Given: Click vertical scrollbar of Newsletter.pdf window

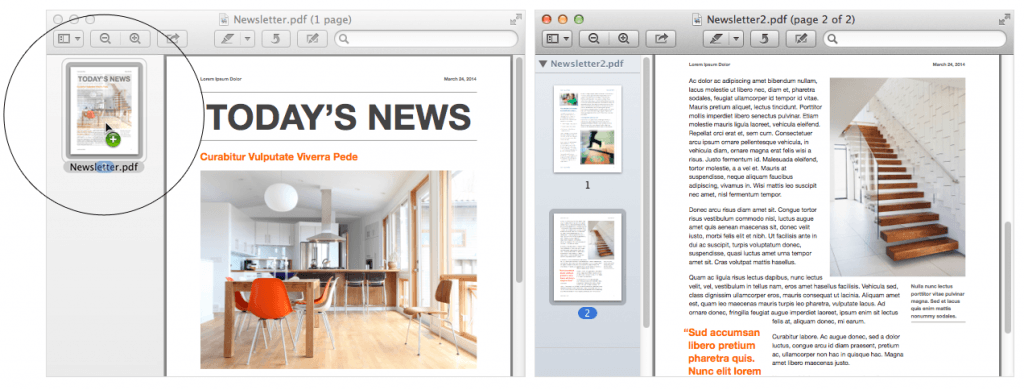Looking at the screenshot, I should tap(519, 170).
